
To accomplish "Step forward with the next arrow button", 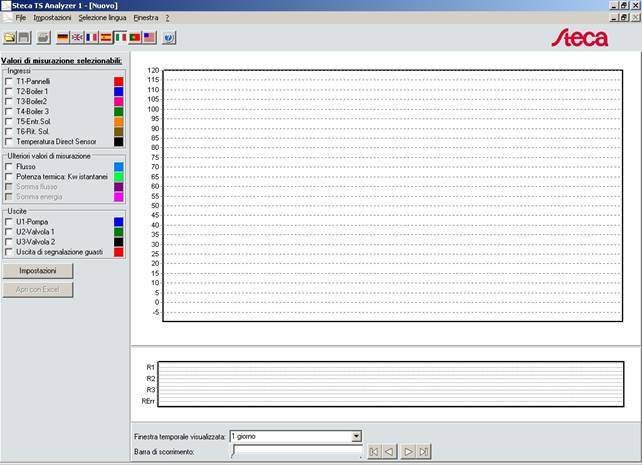I will [408, 451].
